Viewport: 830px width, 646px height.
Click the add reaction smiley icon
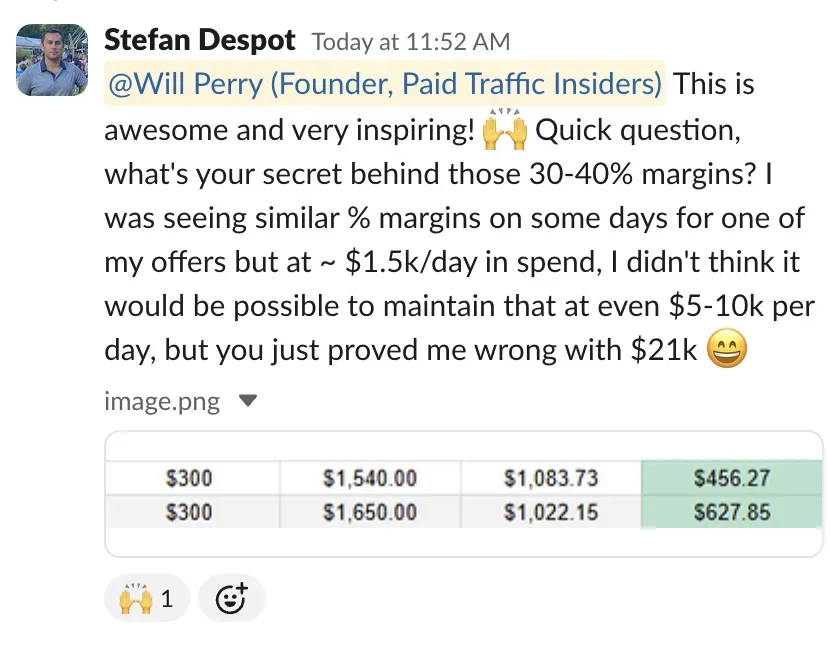(x=231, y=599)
